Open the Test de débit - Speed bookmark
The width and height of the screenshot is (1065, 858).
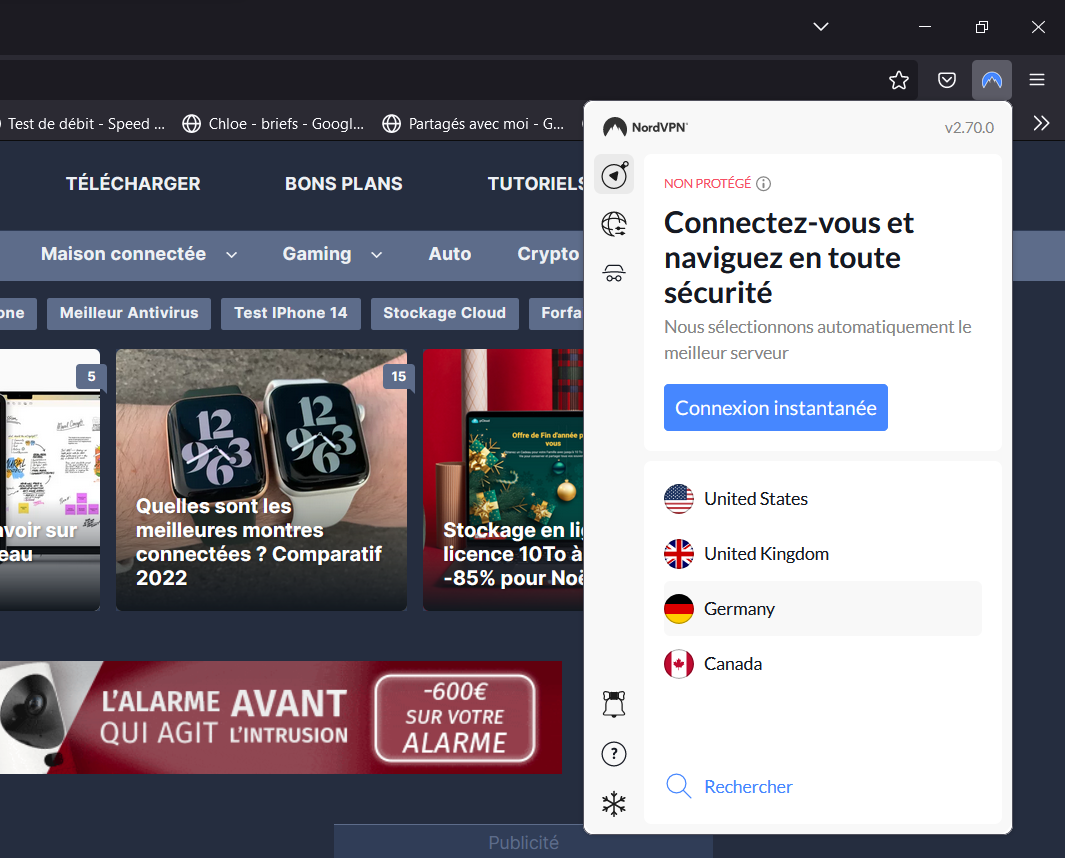[x=82, y=124]
